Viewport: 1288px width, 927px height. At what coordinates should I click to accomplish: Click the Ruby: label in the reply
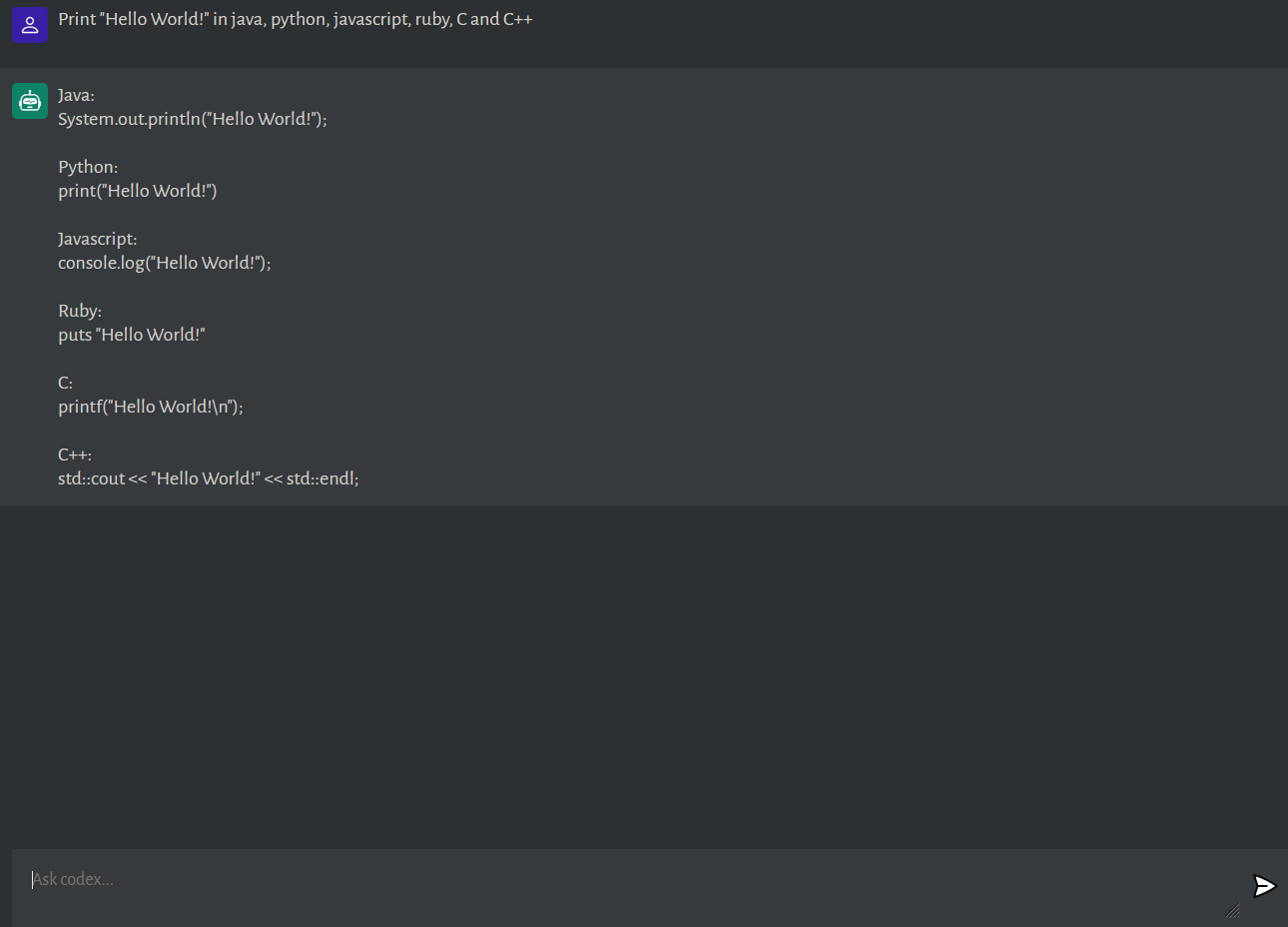(x=79, y=310)
